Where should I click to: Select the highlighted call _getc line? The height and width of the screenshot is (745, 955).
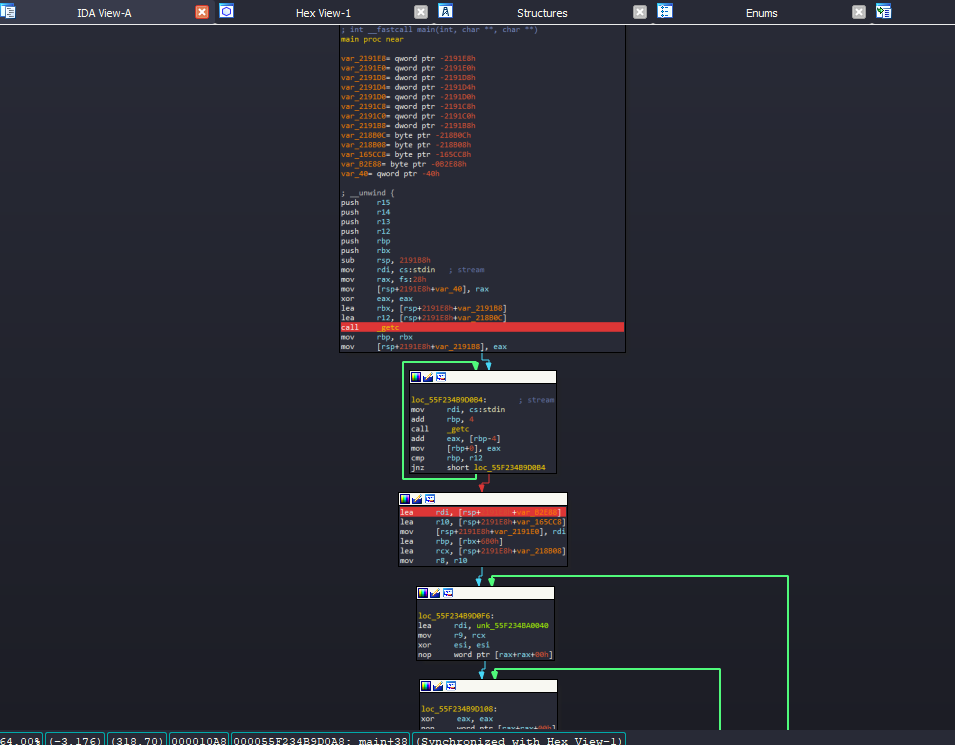482,327
